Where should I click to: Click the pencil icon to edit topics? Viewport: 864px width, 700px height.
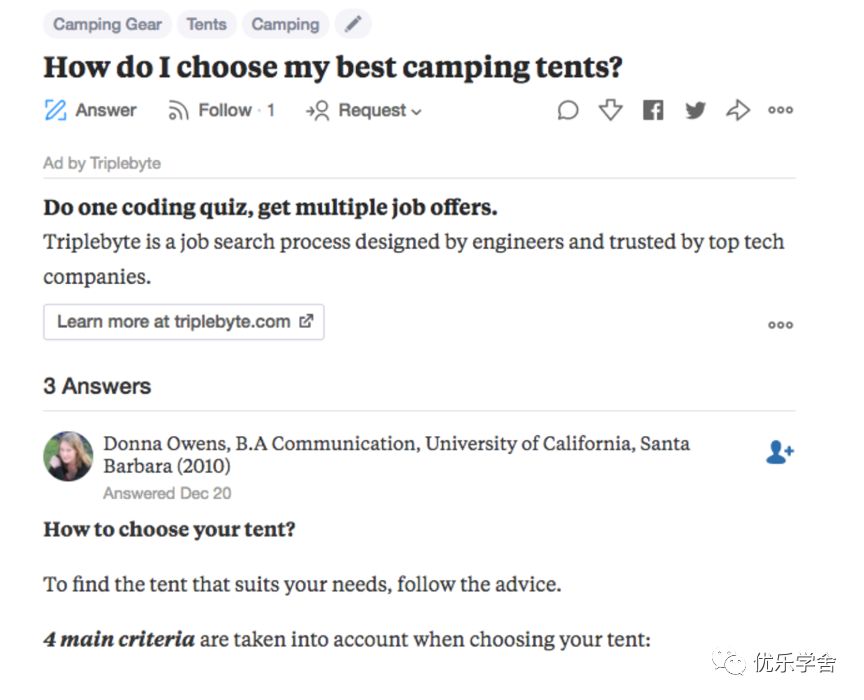352,24
